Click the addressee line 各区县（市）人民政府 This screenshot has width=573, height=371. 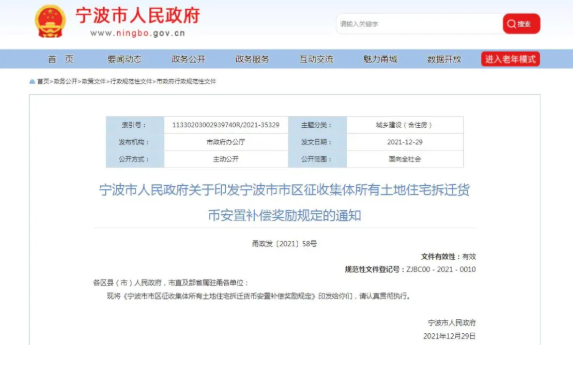point(171,283)
